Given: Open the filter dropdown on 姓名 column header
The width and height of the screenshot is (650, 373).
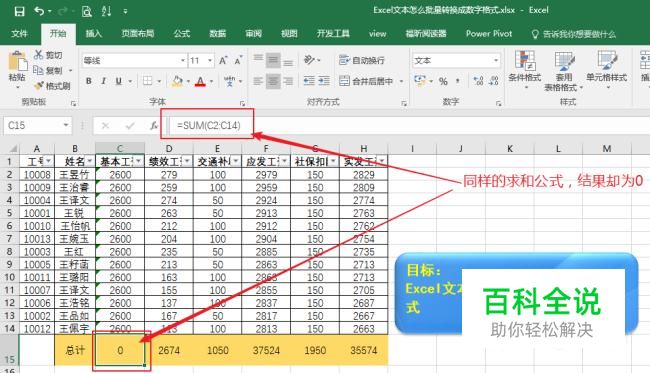Looking at the screenshot, I should [x=90, y=161].
